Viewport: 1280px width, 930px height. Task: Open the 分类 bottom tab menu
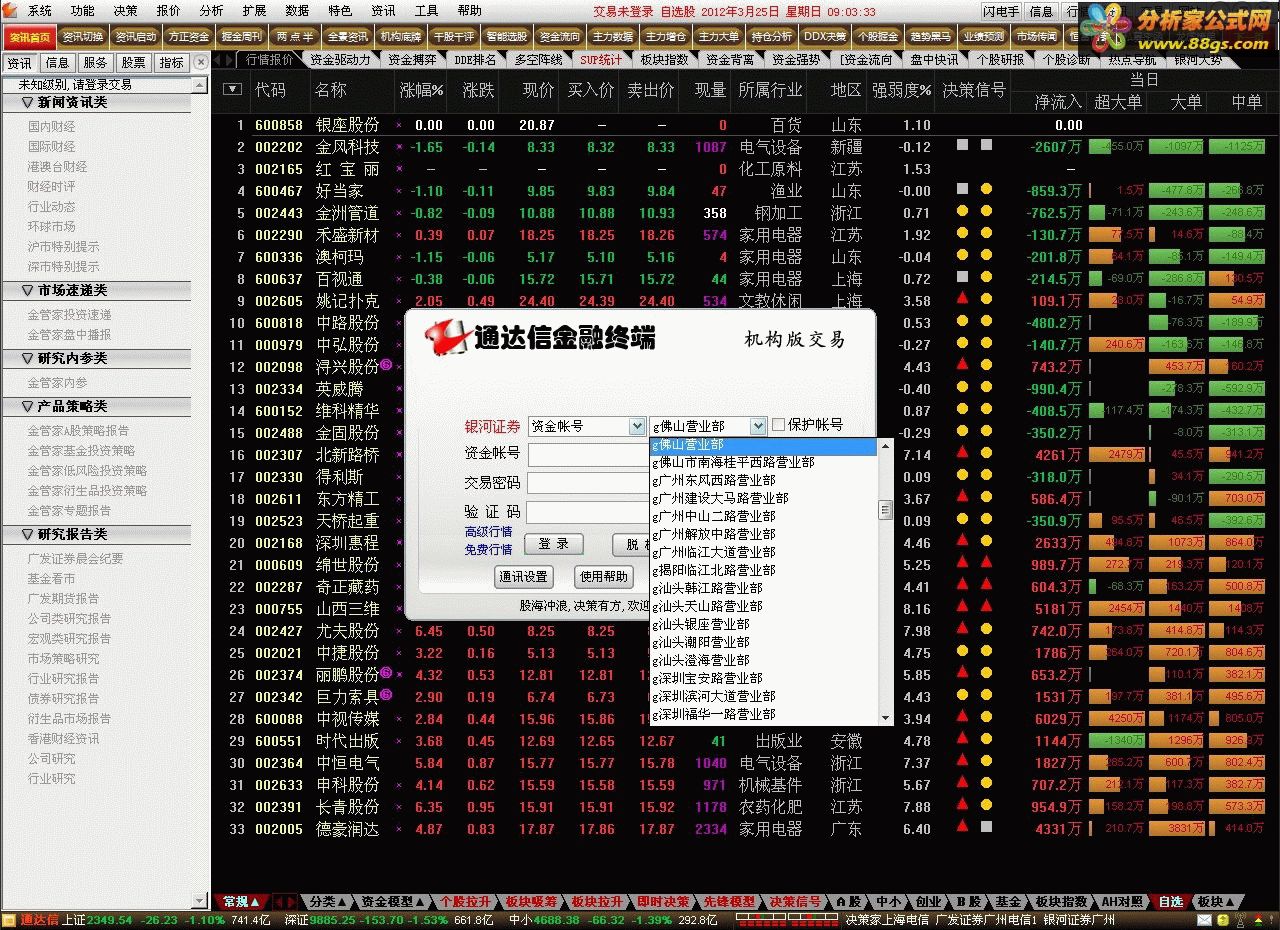(x=326, y=901)
